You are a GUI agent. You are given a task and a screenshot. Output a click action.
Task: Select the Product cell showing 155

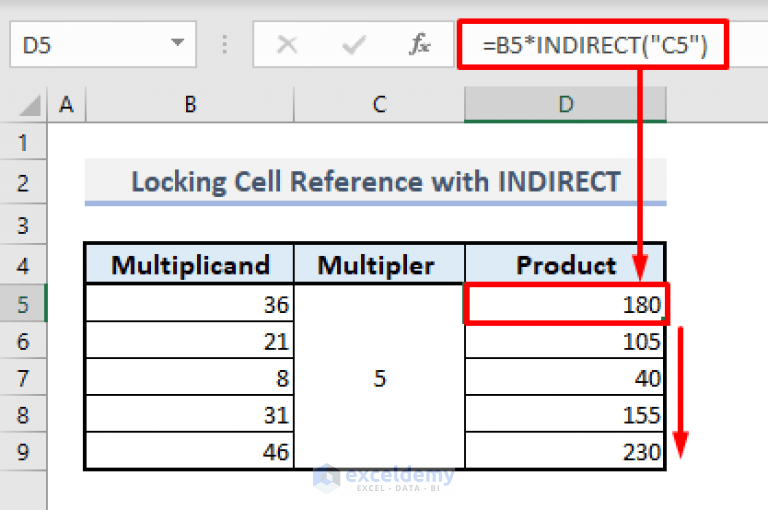pyautogui.click(x=565, y=414)
